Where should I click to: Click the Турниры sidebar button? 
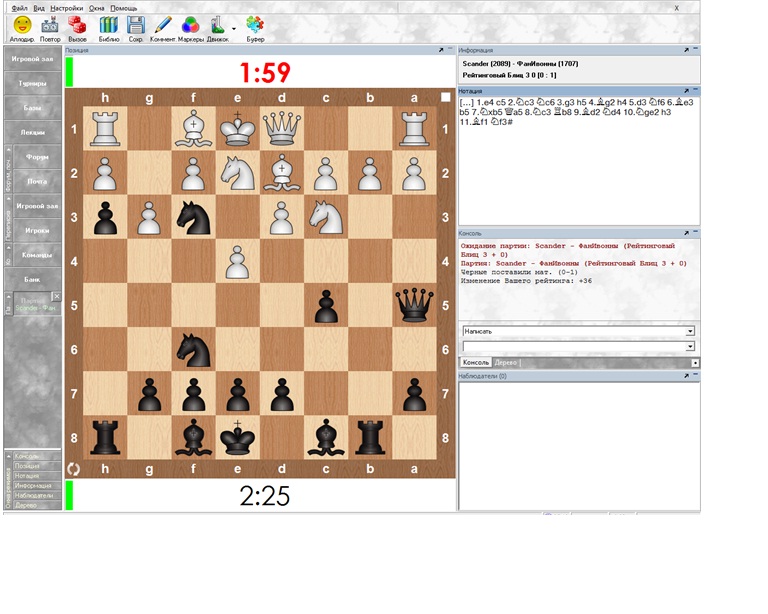click(33, 83)
